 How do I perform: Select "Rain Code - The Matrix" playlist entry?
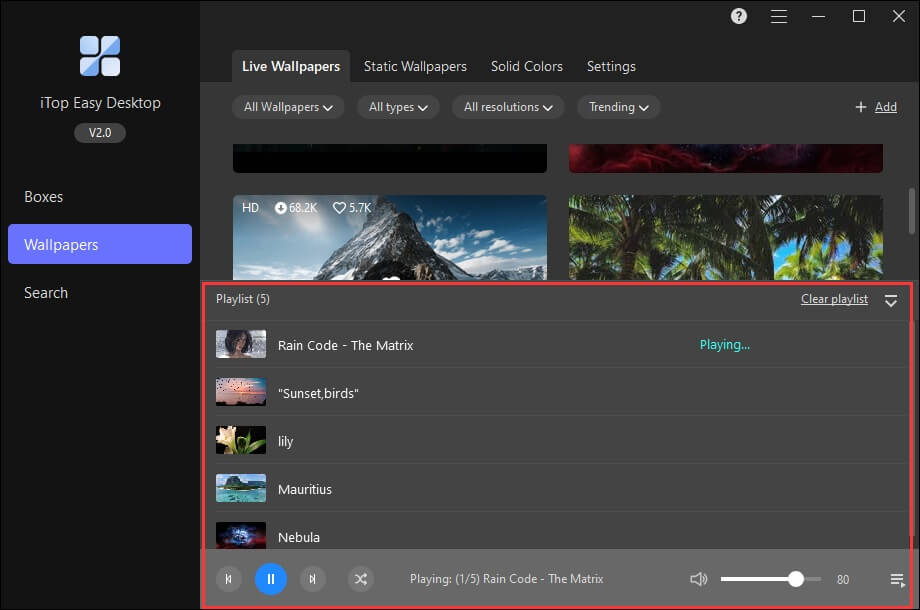click(557, 345)
